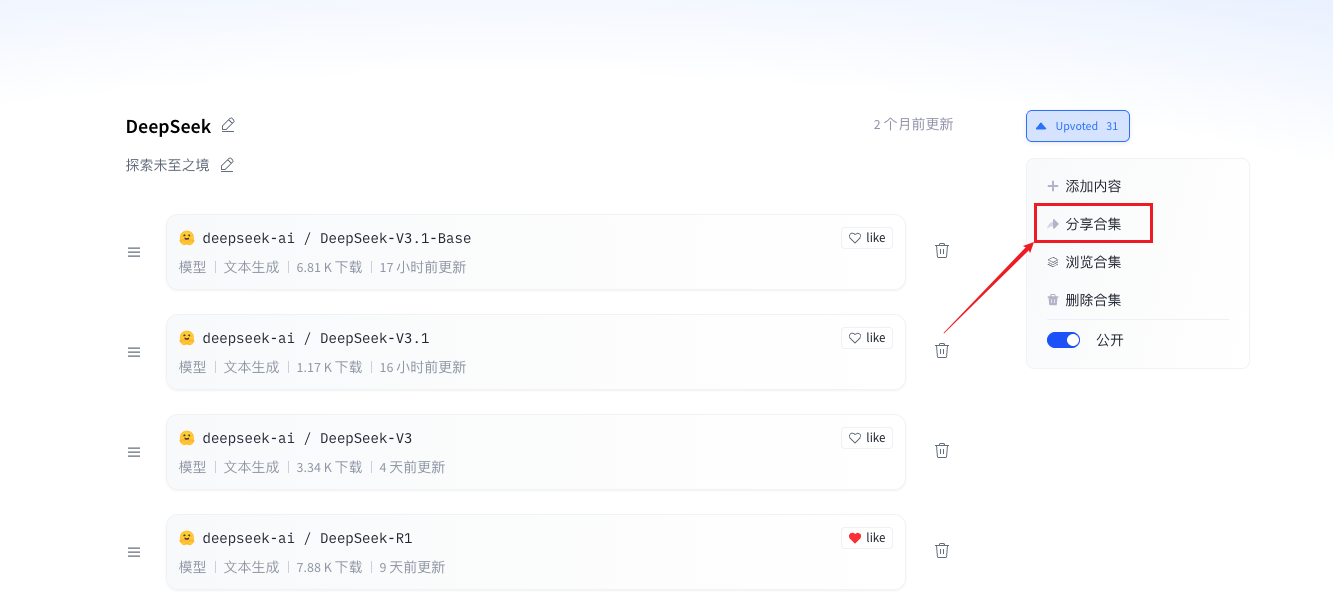The height and width of the screenshot is (613, 1333).
Task: Unlike the DeepSeek-R1 model
Action: click(x=867, y=538)
